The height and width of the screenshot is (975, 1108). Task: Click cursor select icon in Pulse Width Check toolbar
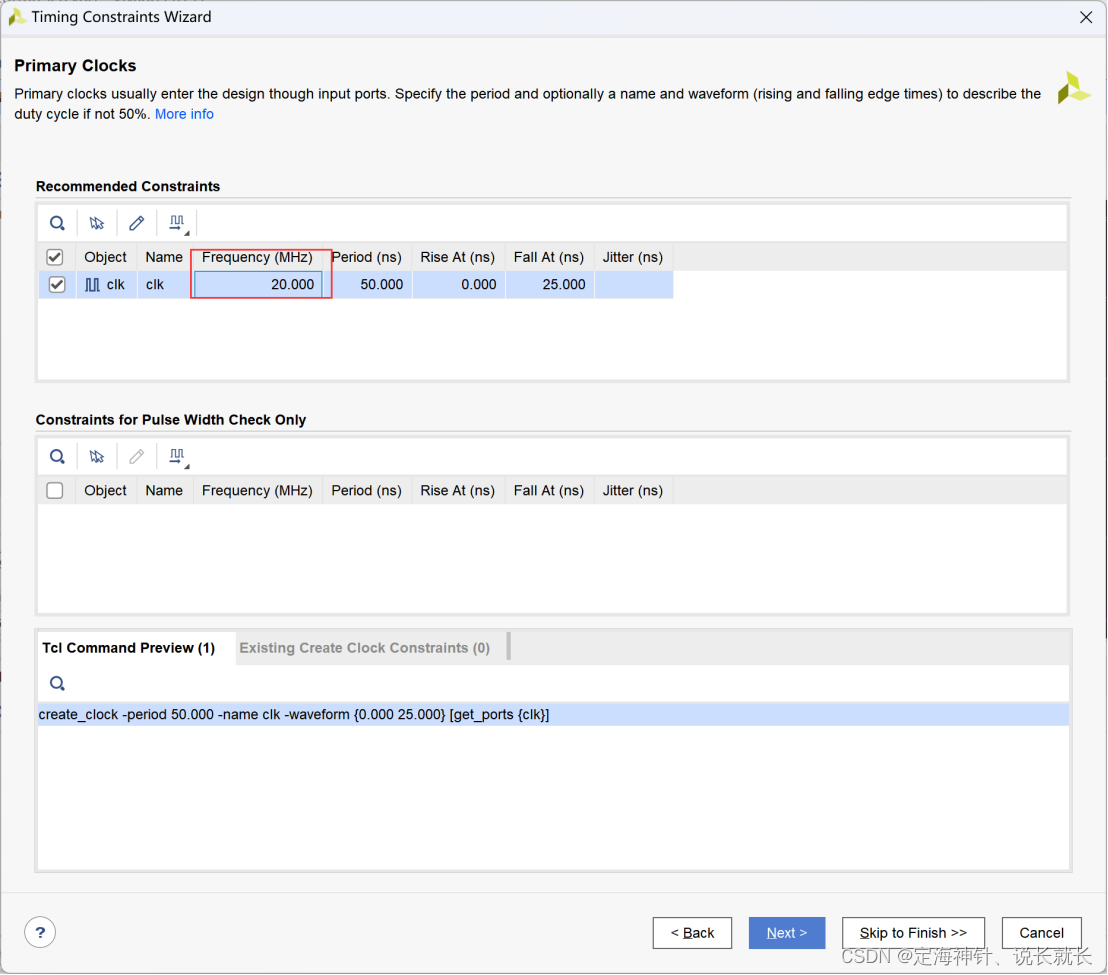97,456
